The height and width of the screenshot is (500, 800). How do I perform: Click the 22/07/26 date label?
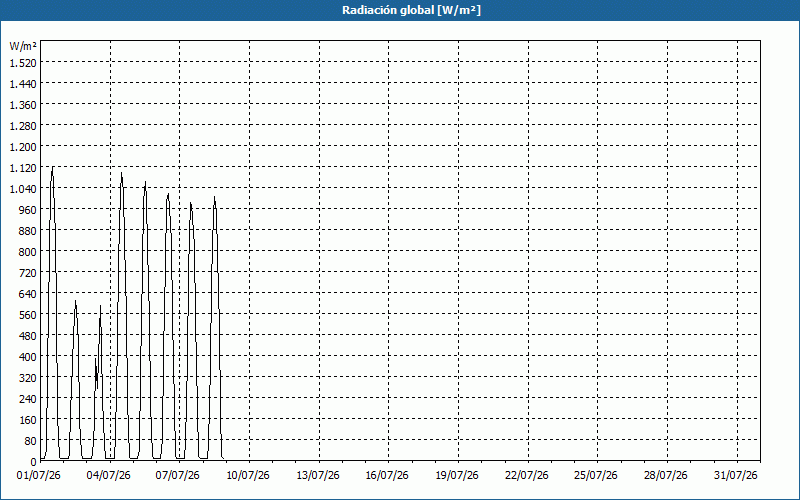coord(527,476)
